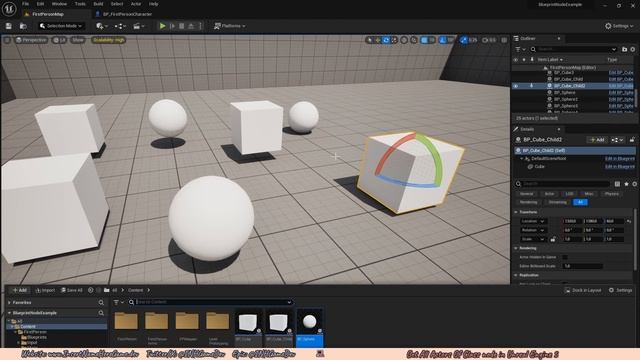Screen dimensions: 640x360
Task: Open the toolbar Settings menu
Action: 619,26
